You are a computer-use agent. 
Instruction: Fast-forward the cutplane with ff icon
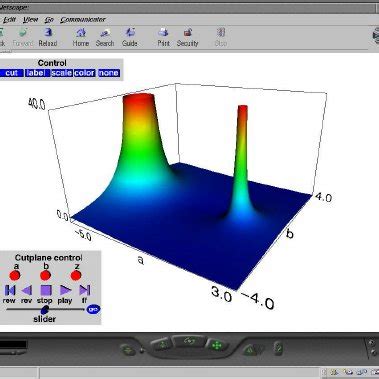pyautogui.click(x=85, y=290)
